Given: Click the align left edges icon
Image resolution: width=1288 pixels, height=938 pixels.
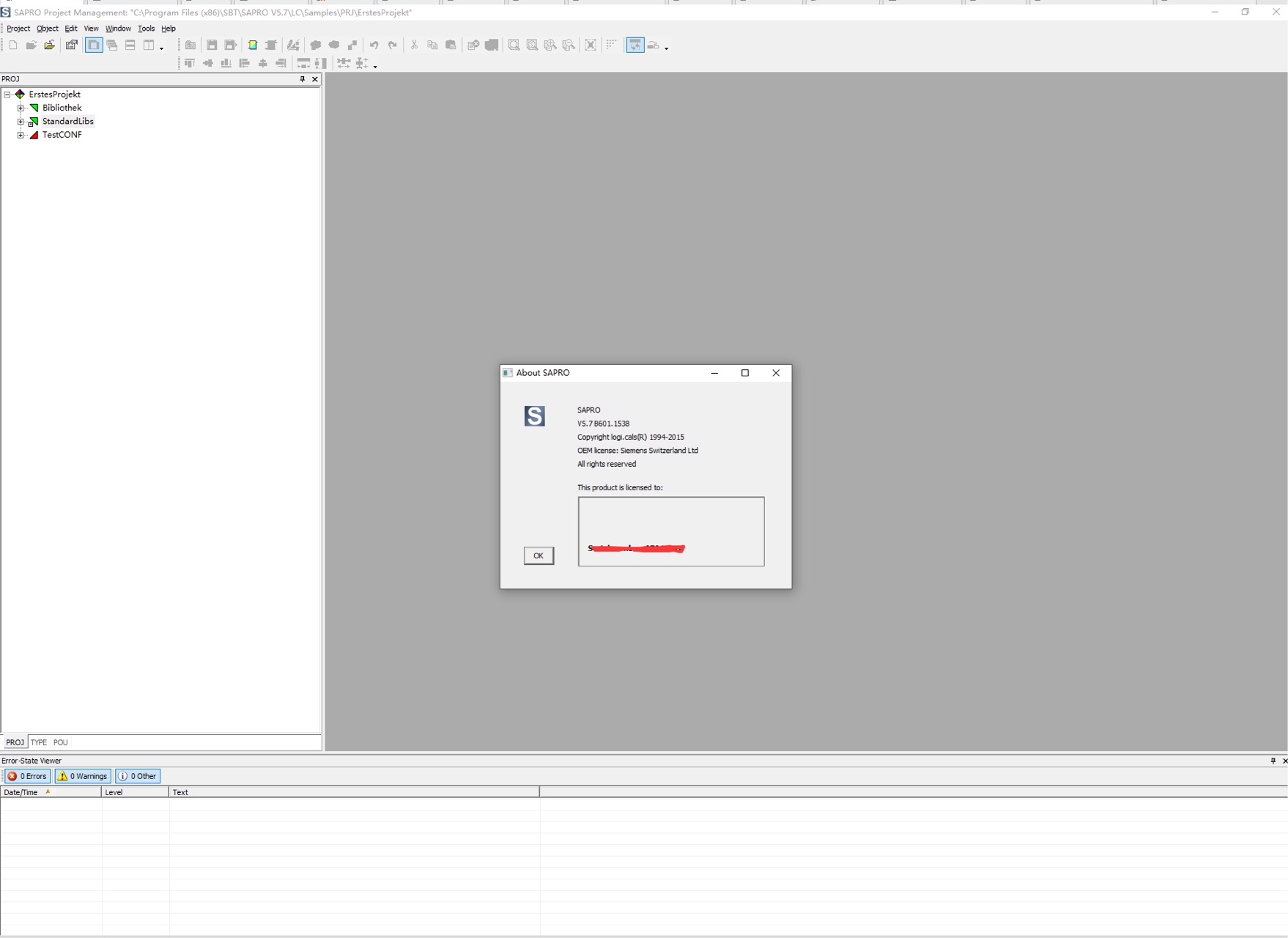Looking at the screenshot, I should [245, 64].
